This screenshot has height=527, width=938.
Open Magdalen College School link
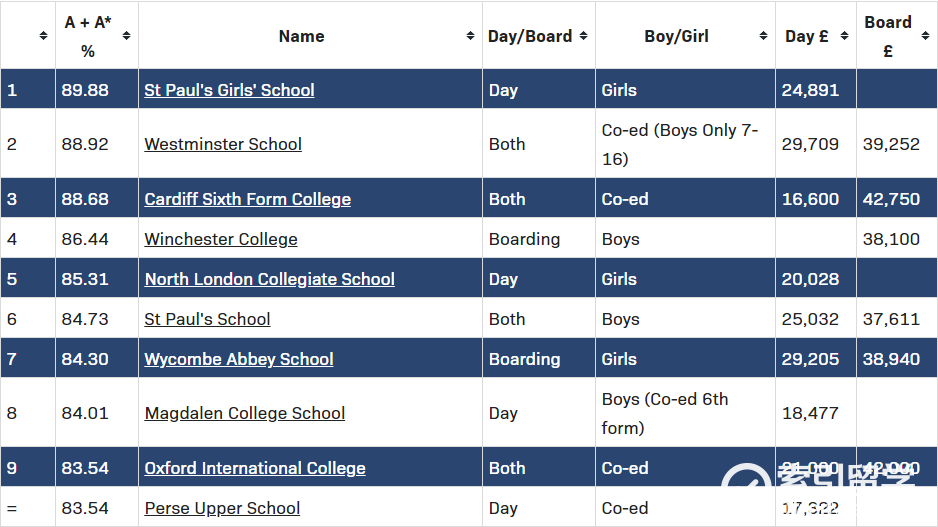[x=245, y=413]
